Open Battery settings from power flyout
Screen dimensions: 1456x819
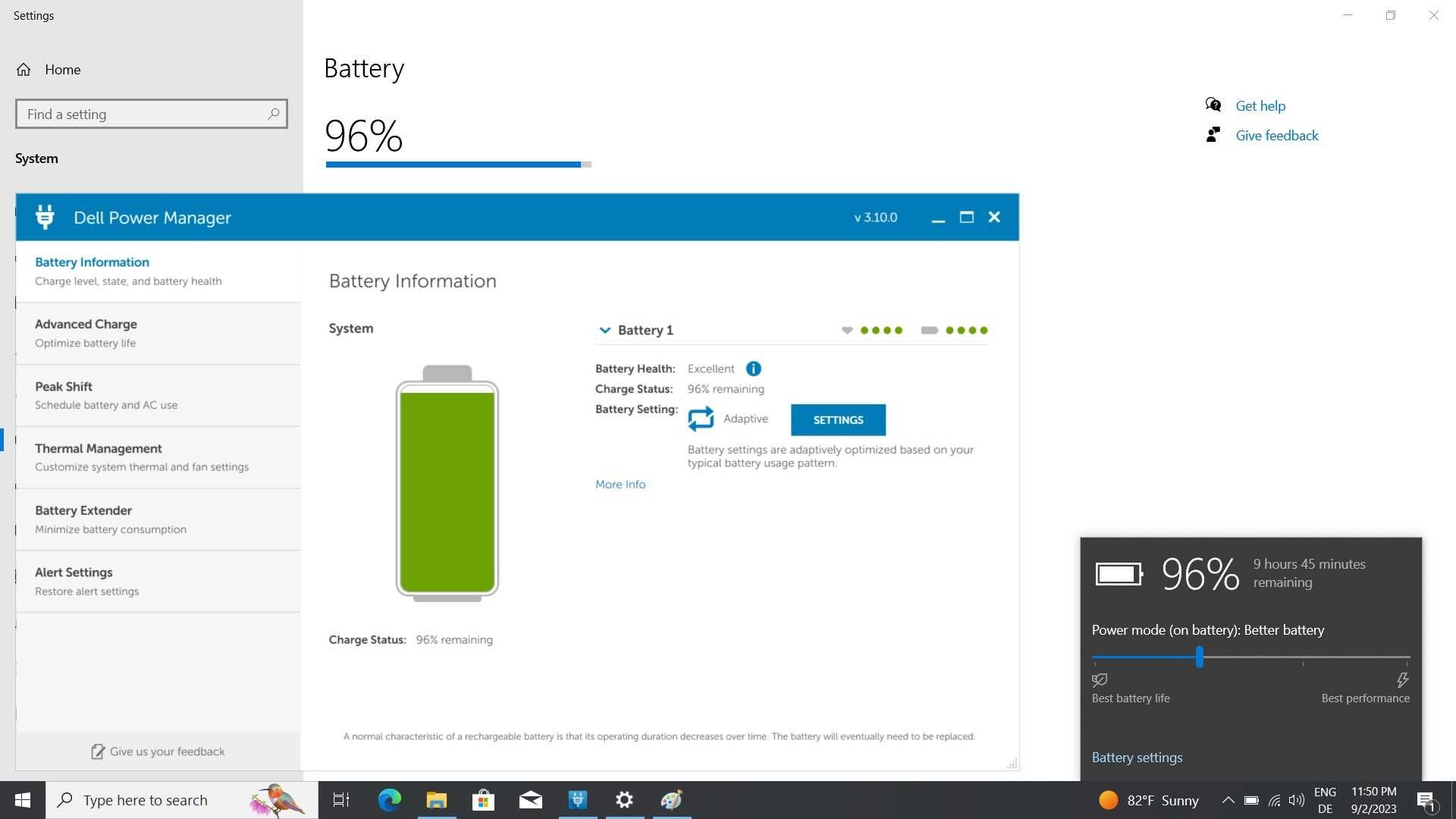[1137, 757]
